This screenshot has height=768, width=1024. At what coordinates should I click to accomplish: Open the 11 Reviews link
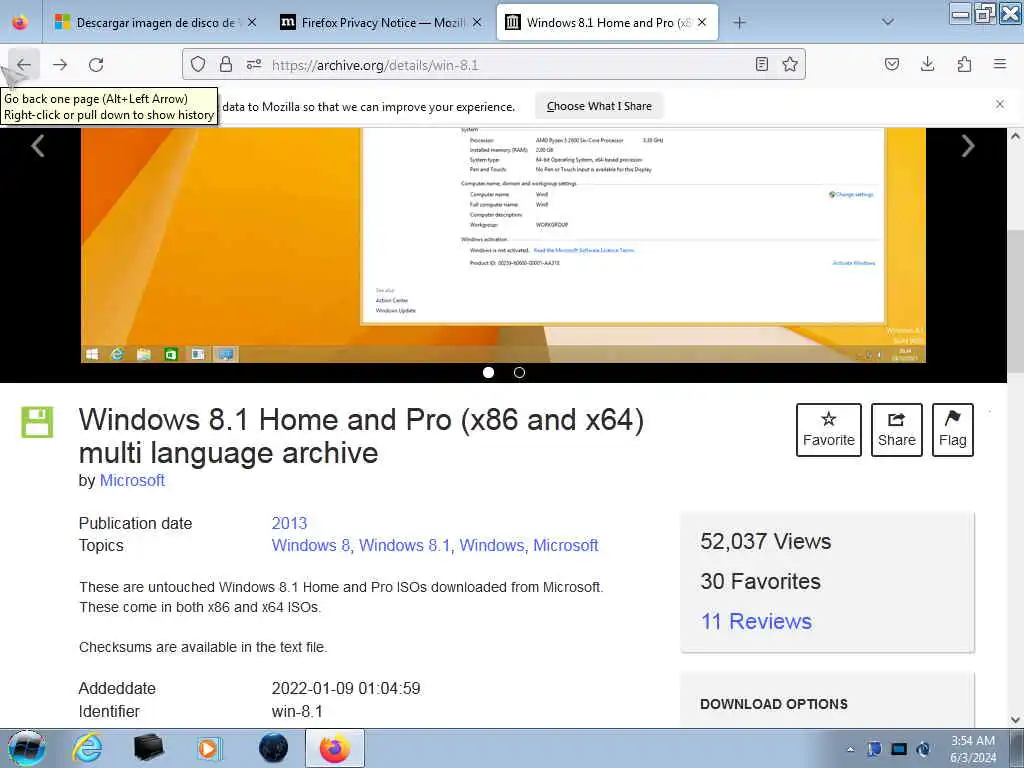pyautogui.click(x=756, y=621)
